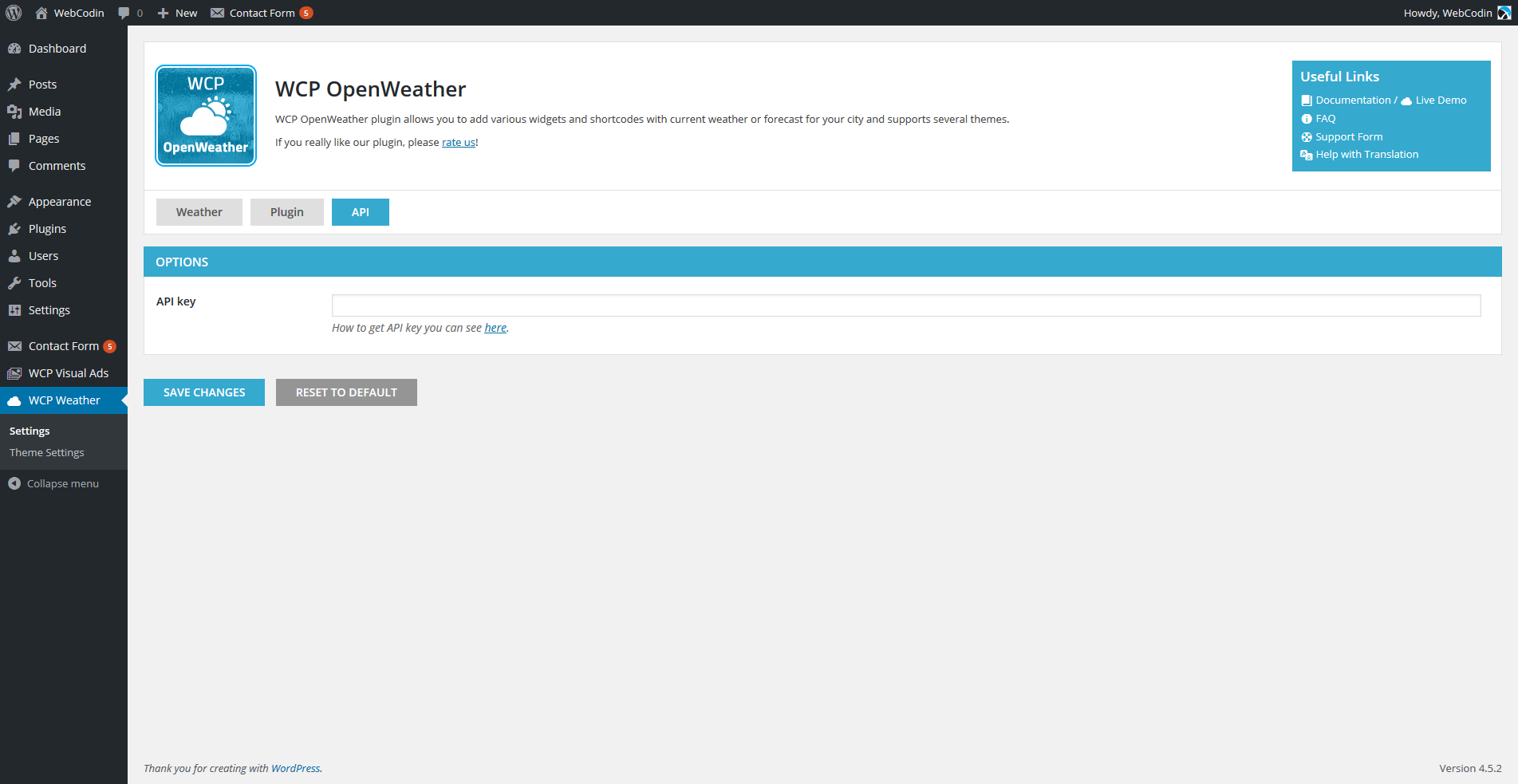This screenshot has width=1518, height=784.
Task: Click the 'API key' field label
Action: coord(176,301)
